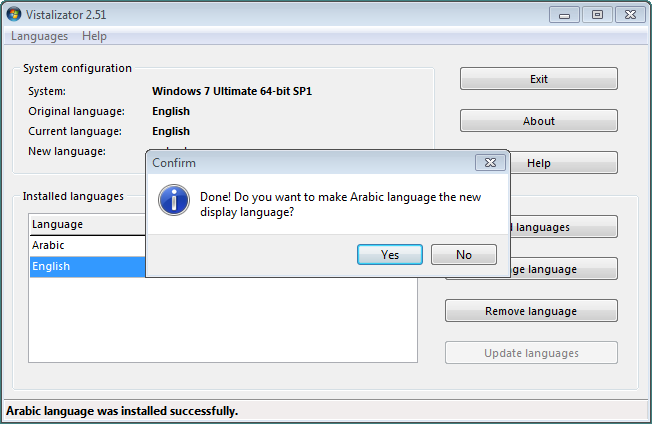652x424 pixels.
Task: Maximize the Vistalizator window
Action: [x=597, y=15]
